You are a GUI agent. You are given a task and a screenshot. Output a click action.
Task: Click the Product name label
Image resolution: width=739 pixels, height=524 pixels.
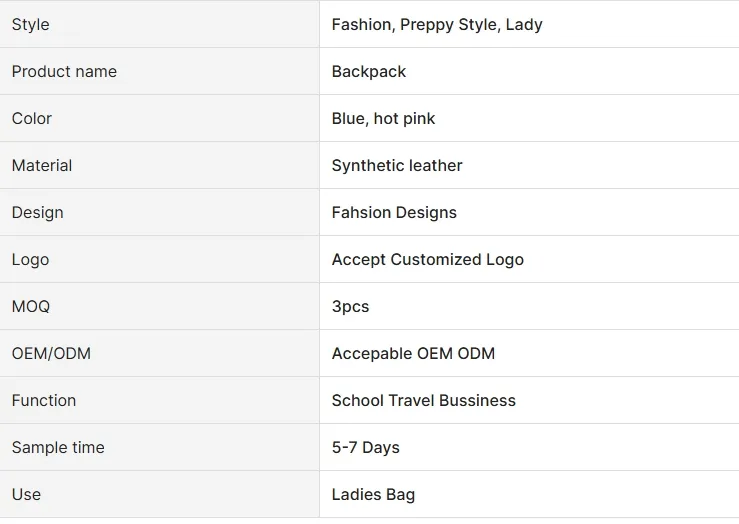pos(64,71)
